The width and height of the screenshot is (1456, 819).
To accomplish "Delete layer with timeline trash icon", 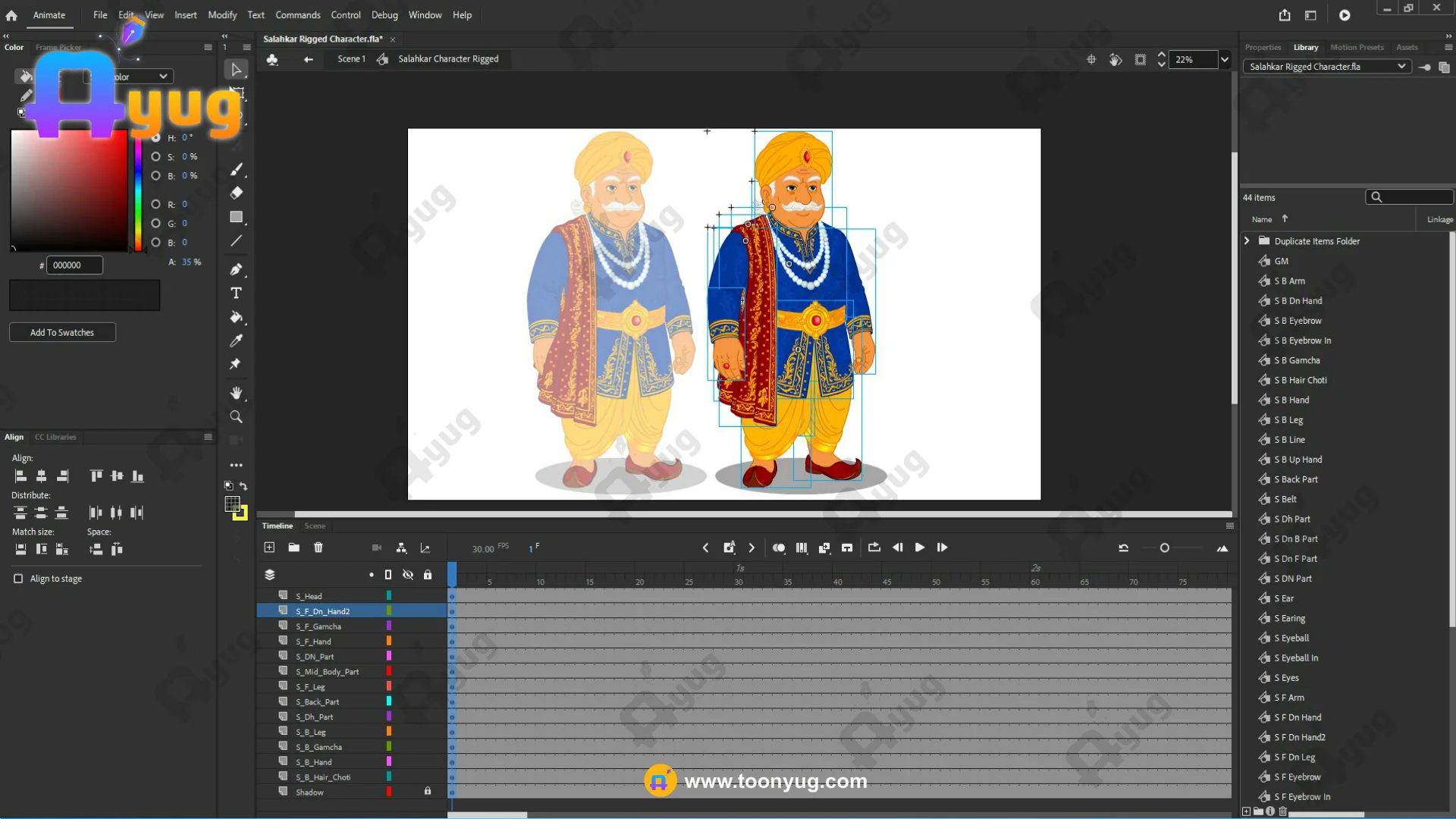I will (318, 548).
